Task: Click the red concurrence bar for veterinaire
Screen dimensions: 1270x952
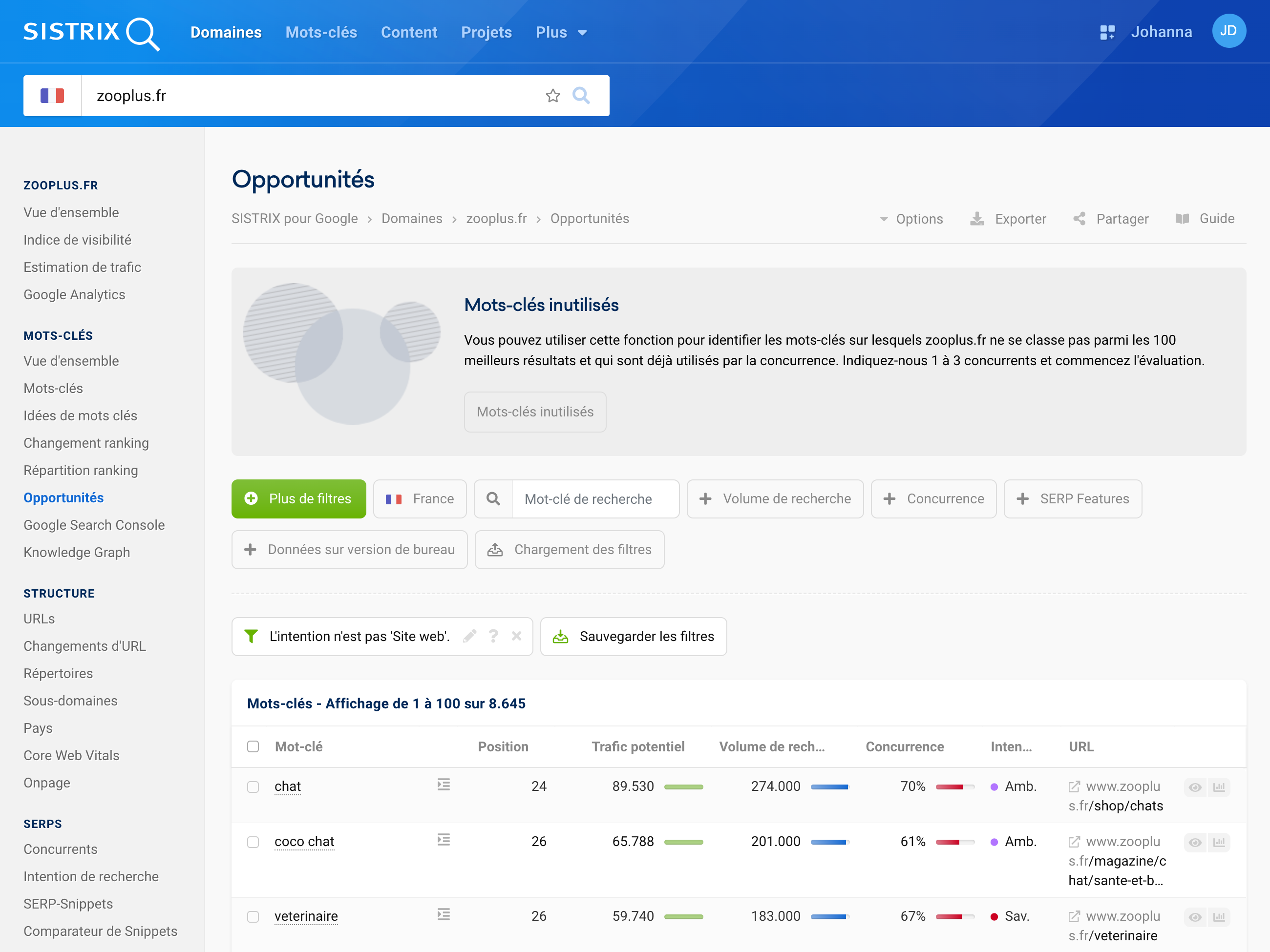Action: (955, 916)
